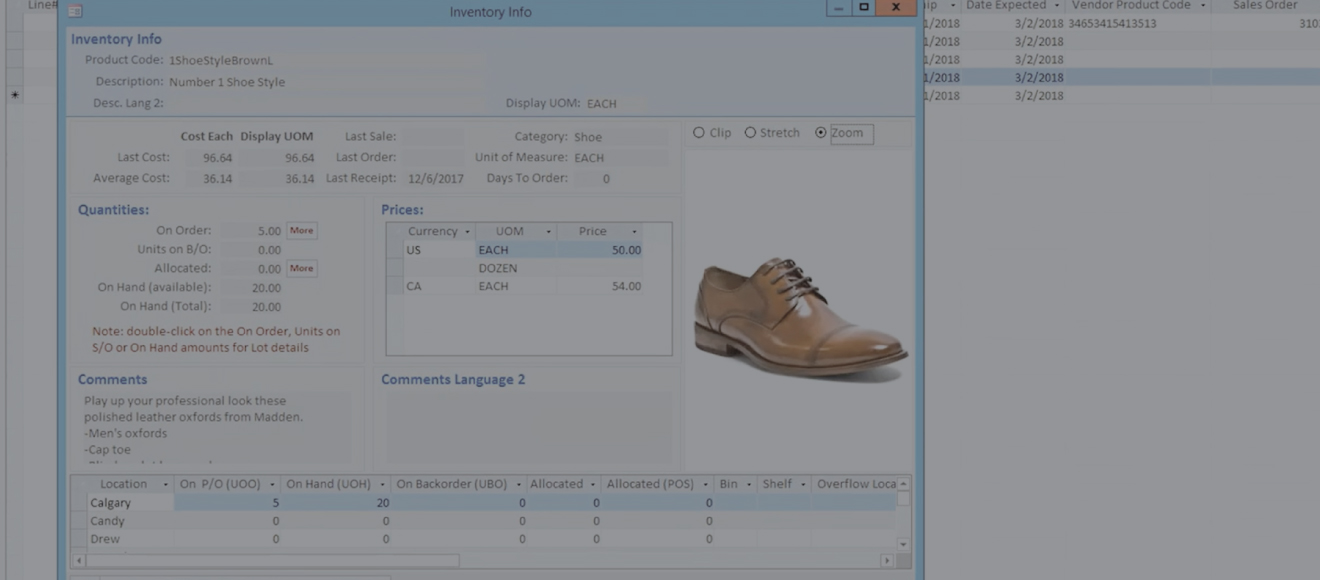The height and width of the screenshot is (580, 1320).
Task: Choose the Stretch image option
Action: click(x=750, y=133)
